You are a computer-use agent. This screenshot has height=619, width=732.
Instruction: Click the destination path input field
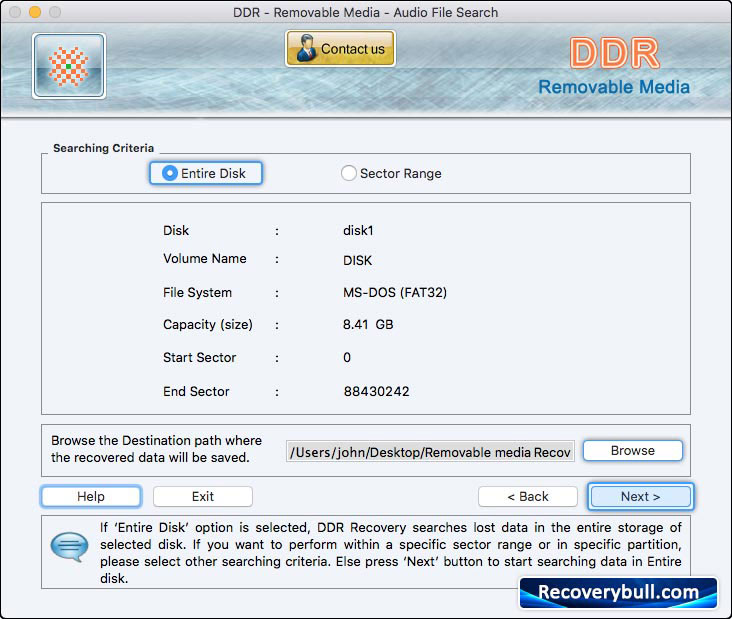coord(430,452)
